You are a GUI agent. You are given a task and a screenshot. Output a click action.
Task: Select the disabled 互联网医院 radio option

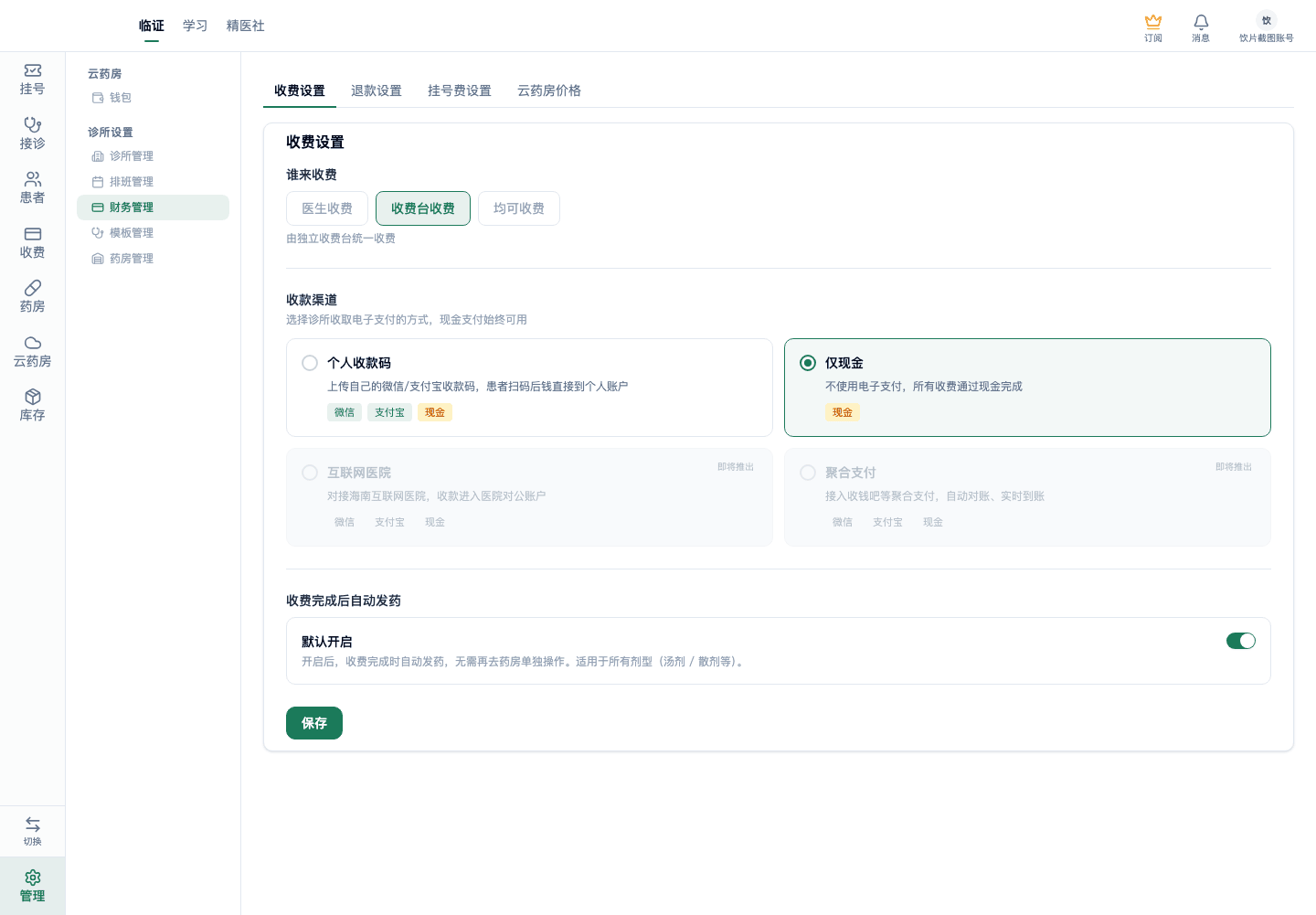coord(310,473)
